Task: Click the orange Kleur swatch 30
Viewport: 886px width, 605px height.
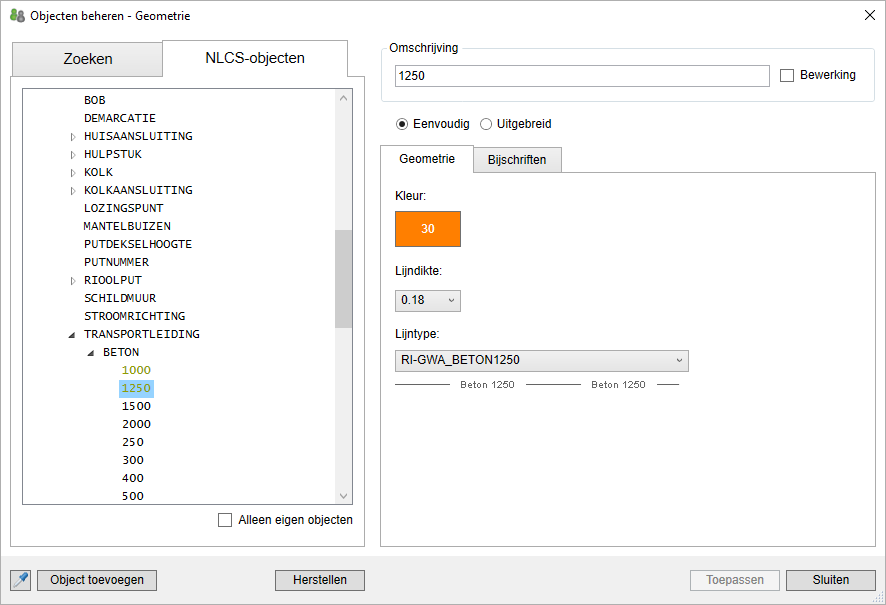Action: coord(428,229)
